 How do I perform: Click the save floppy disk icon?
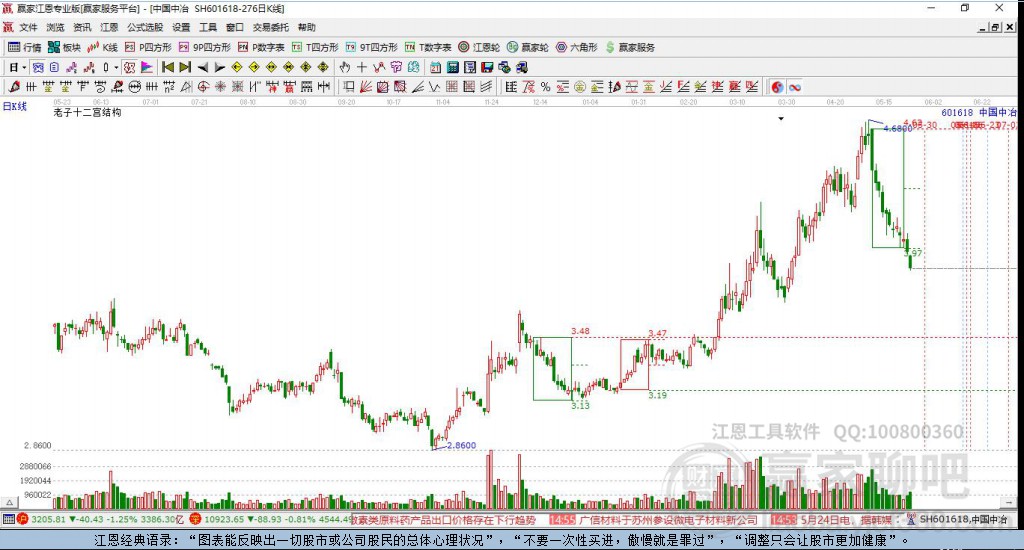point(487,67)
